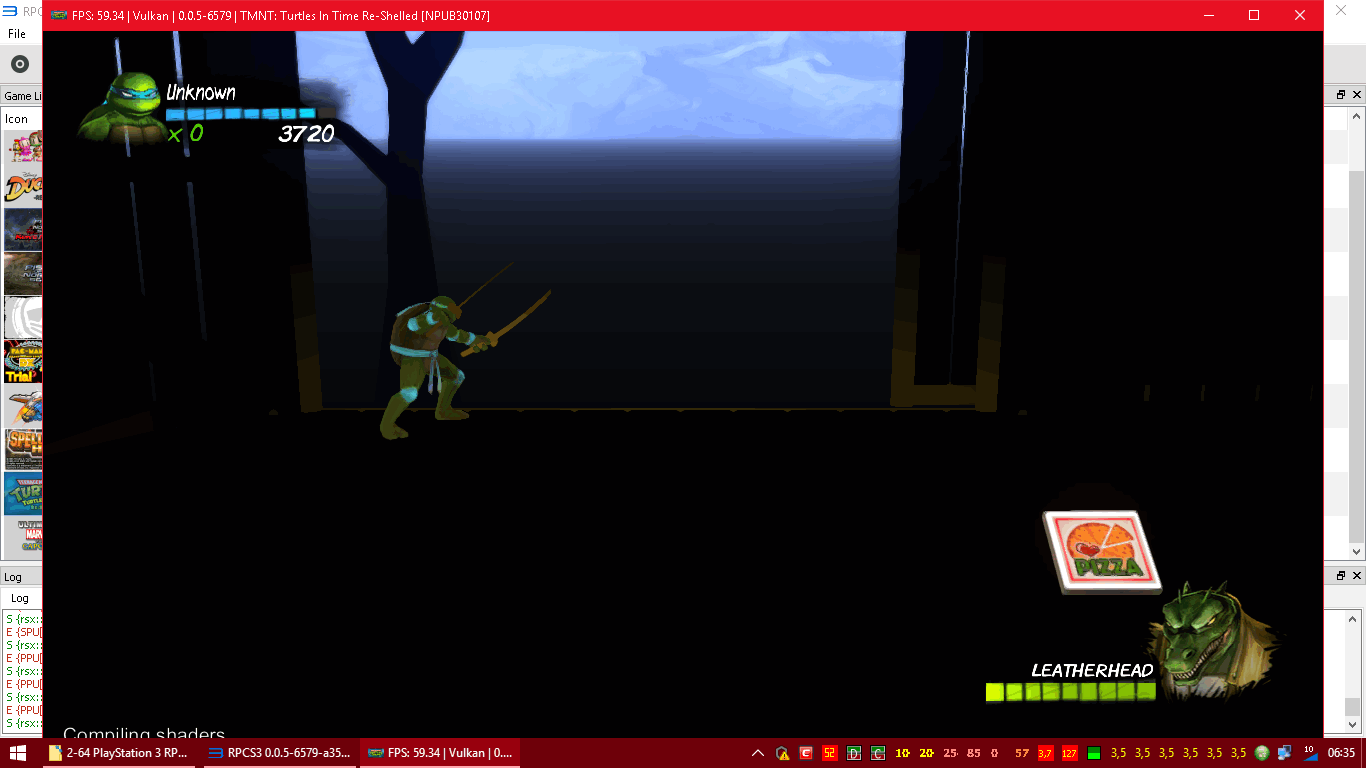Select the Pac-Man Trial game thumbnail
Image resolution: width=1366 pixels, height=768 pixels.
point(24,362)
